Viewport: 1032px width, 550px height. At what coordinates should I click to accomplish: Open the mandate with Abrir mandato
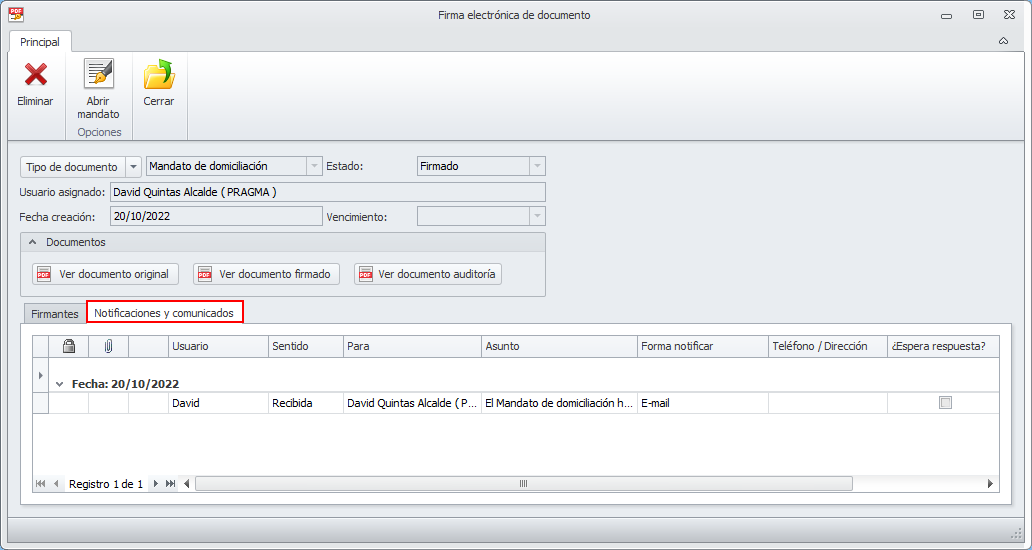pos(98,75)
